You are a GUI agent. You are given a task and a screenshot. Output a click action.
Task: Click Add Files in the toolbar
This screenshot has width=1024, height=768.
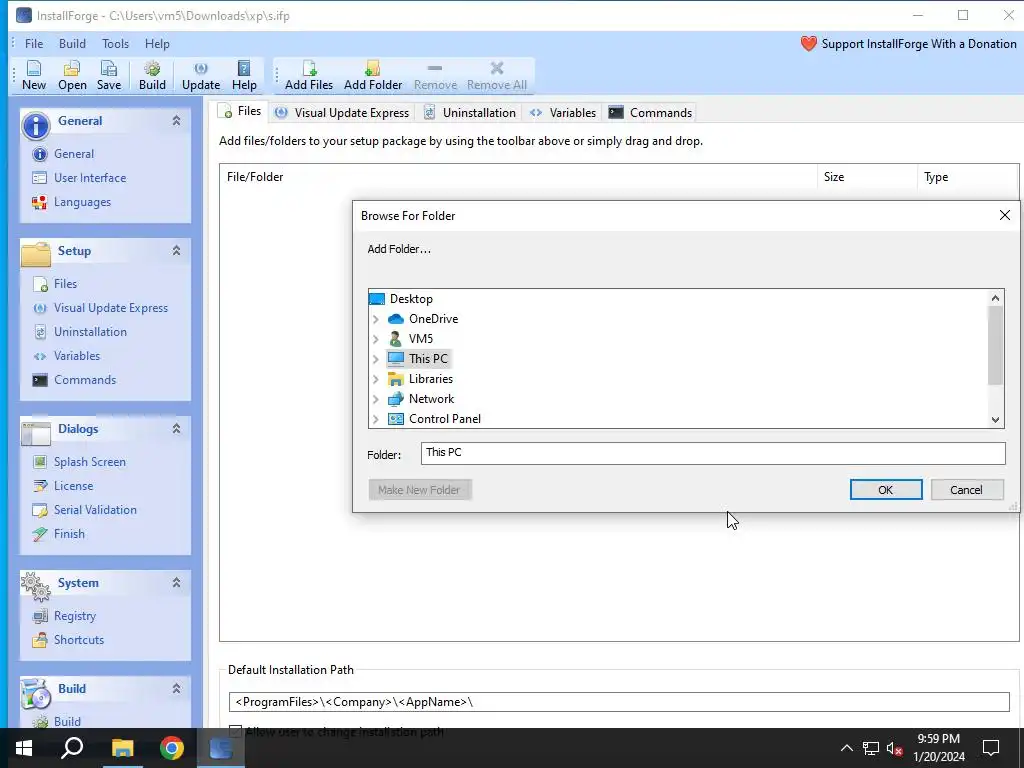(x=309, y=75)
